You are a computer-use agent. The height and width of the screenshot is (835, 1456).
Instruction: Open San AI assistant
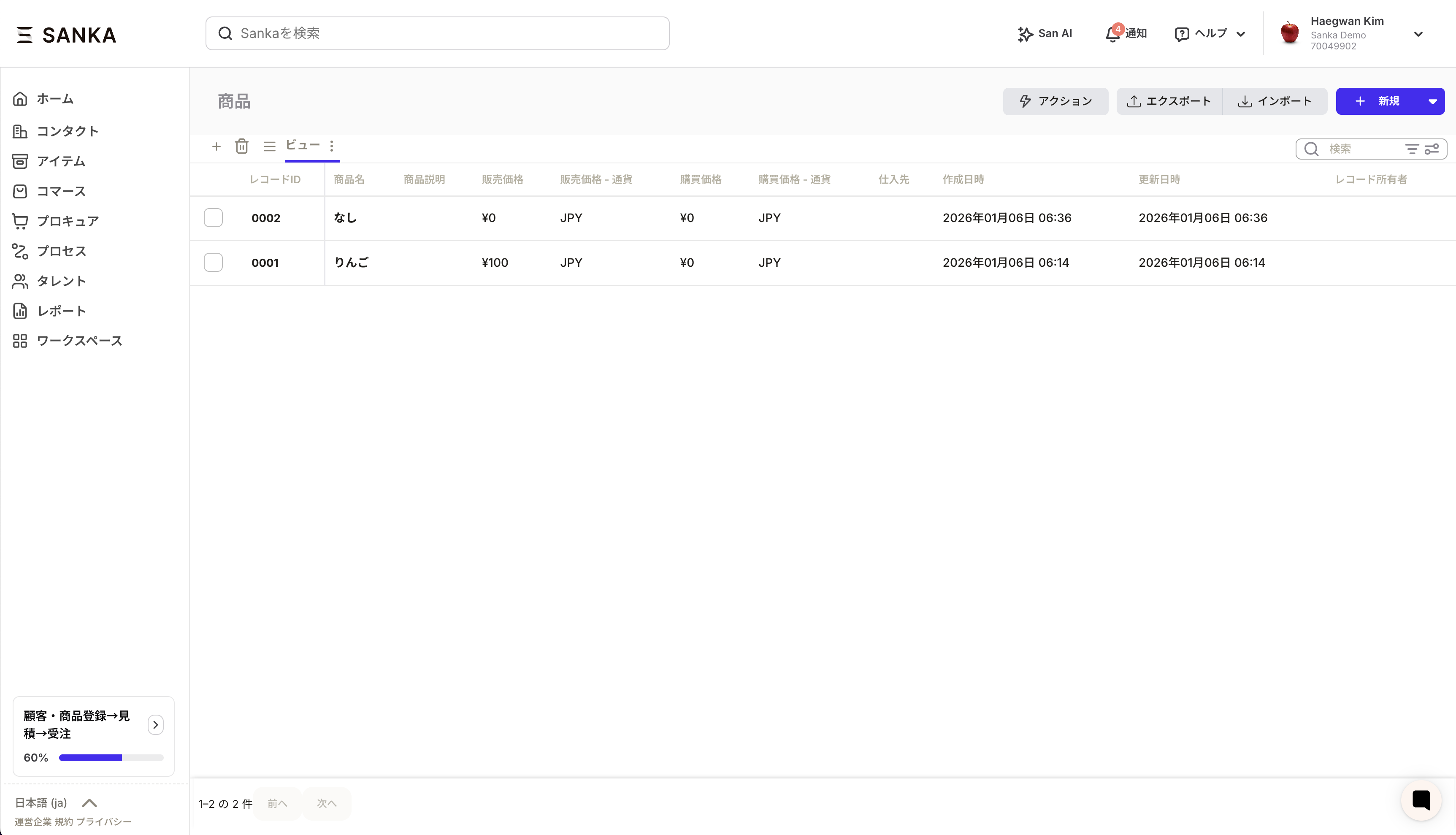point(1045,34)
